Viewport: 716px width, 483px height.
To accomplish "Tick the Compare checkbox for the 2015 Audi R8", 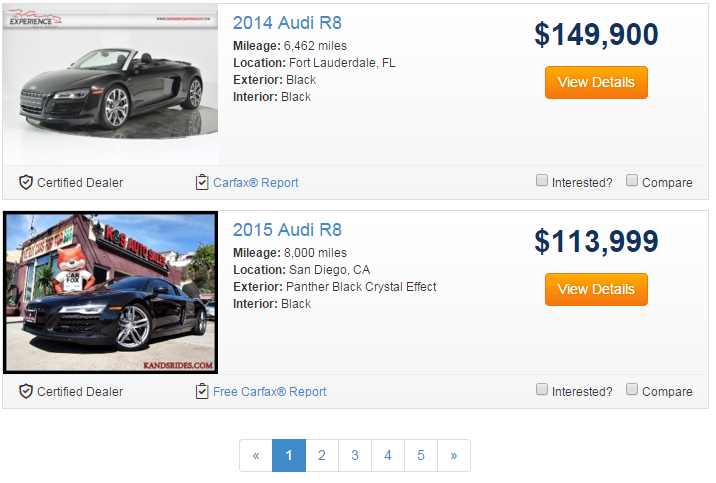I will [632, 389].
